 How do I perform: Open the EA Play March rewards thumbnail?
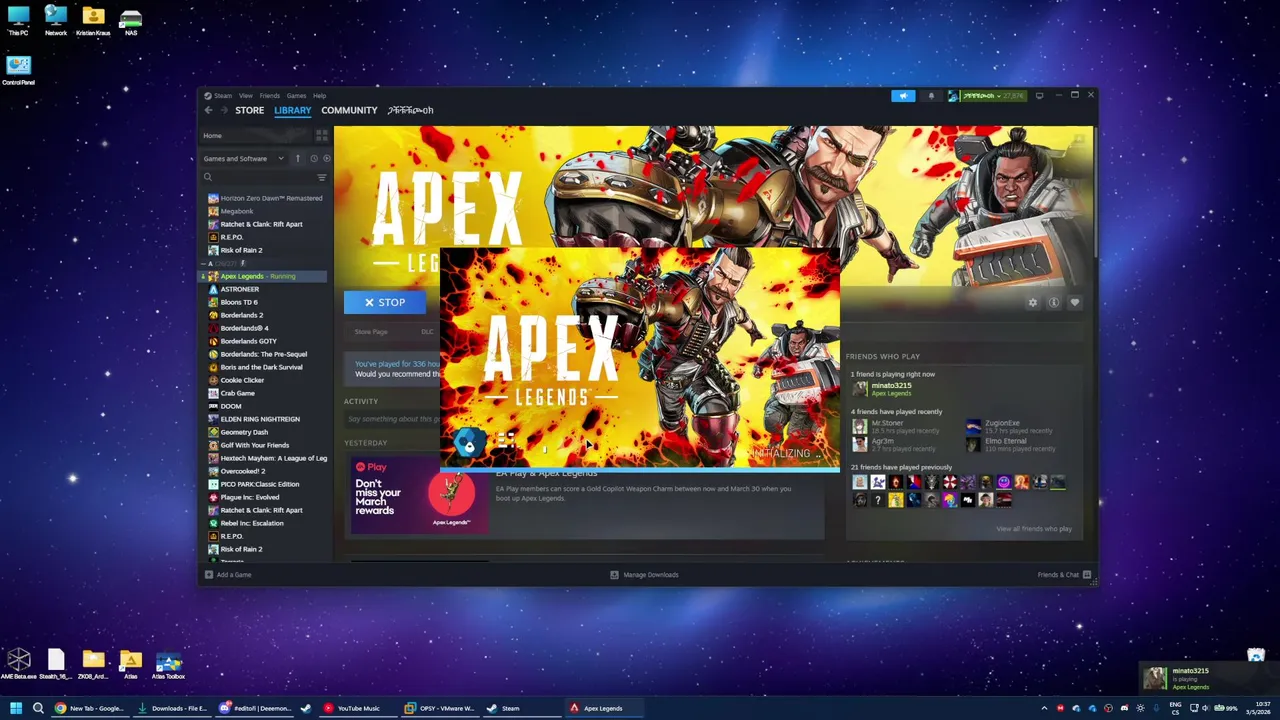click(418, 495)
